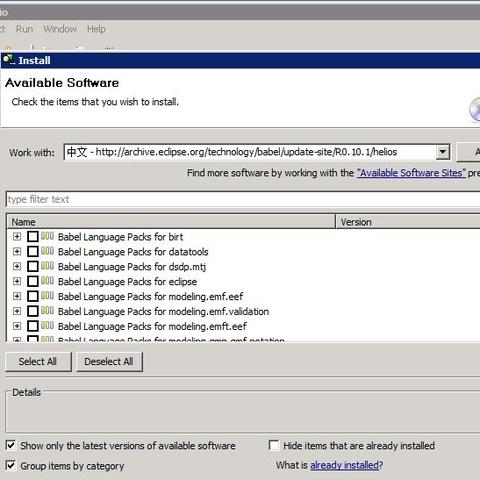Check the modeling.emf.eef language pack checkbox
Image resolution: width=480 pixels, height=480 pixels.
pyautogui.click(x=33, y=296)
